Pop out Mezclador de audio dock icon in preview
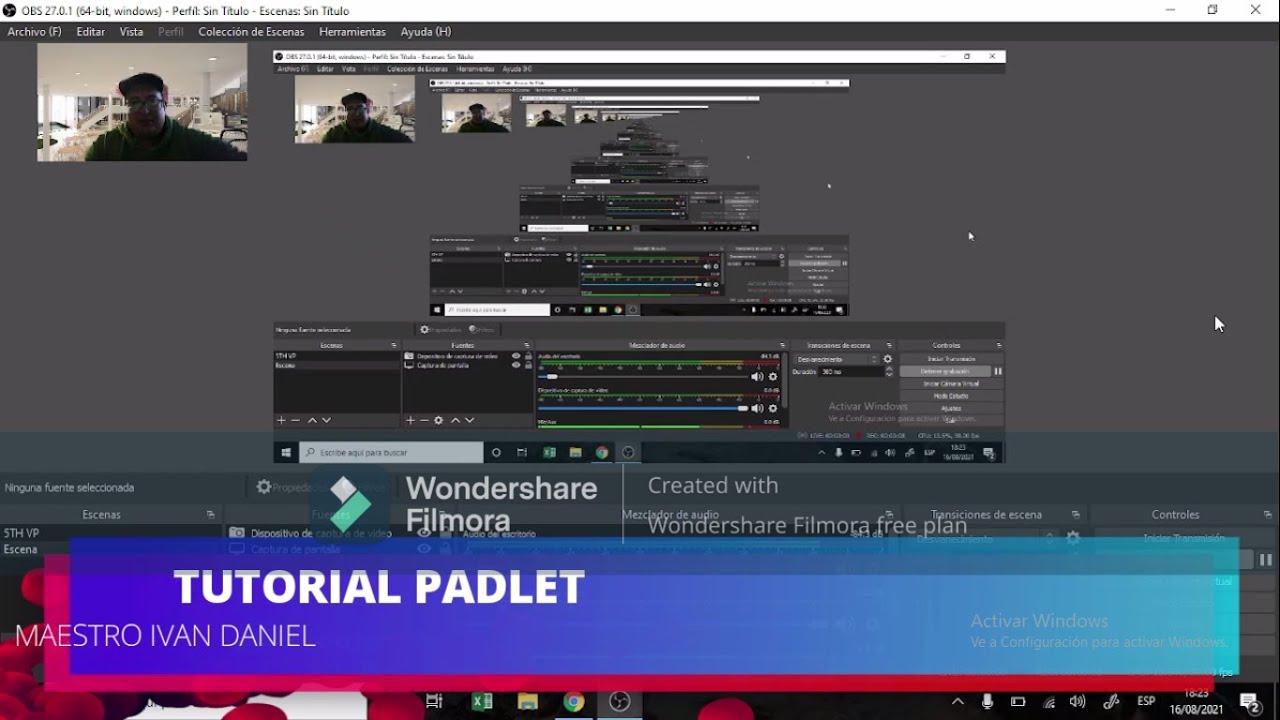1280x720 pixels. point(781,345)
